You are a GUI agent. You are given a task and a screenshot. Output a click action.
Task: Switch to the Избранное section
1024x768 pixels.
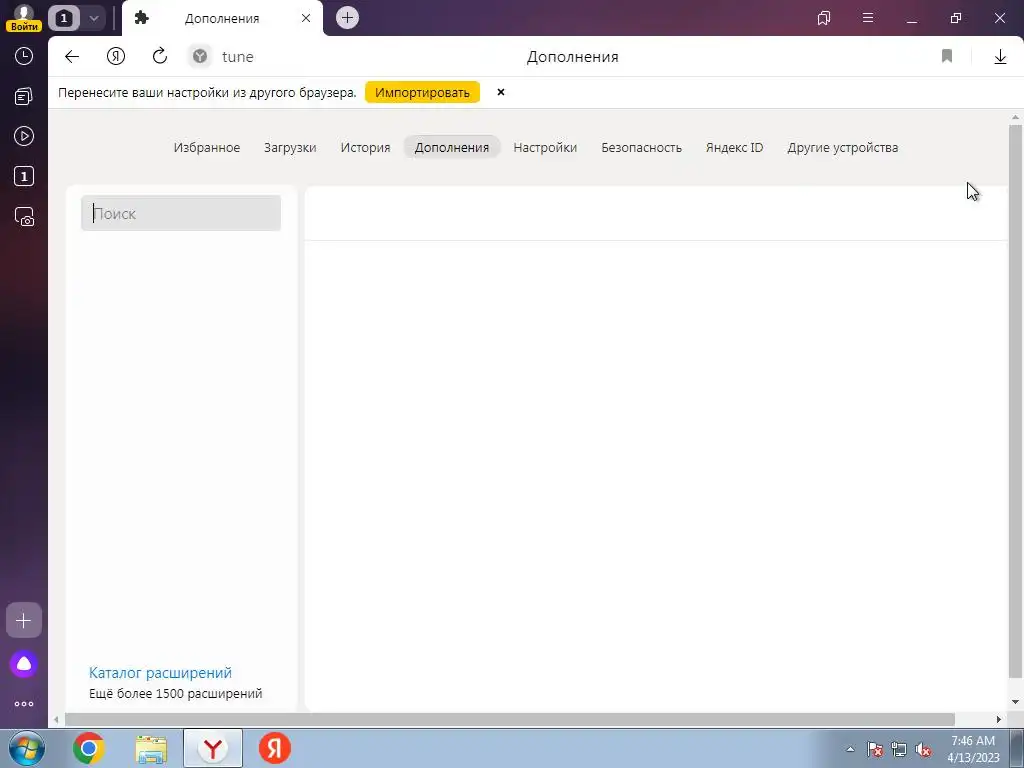tap(206, 148)
